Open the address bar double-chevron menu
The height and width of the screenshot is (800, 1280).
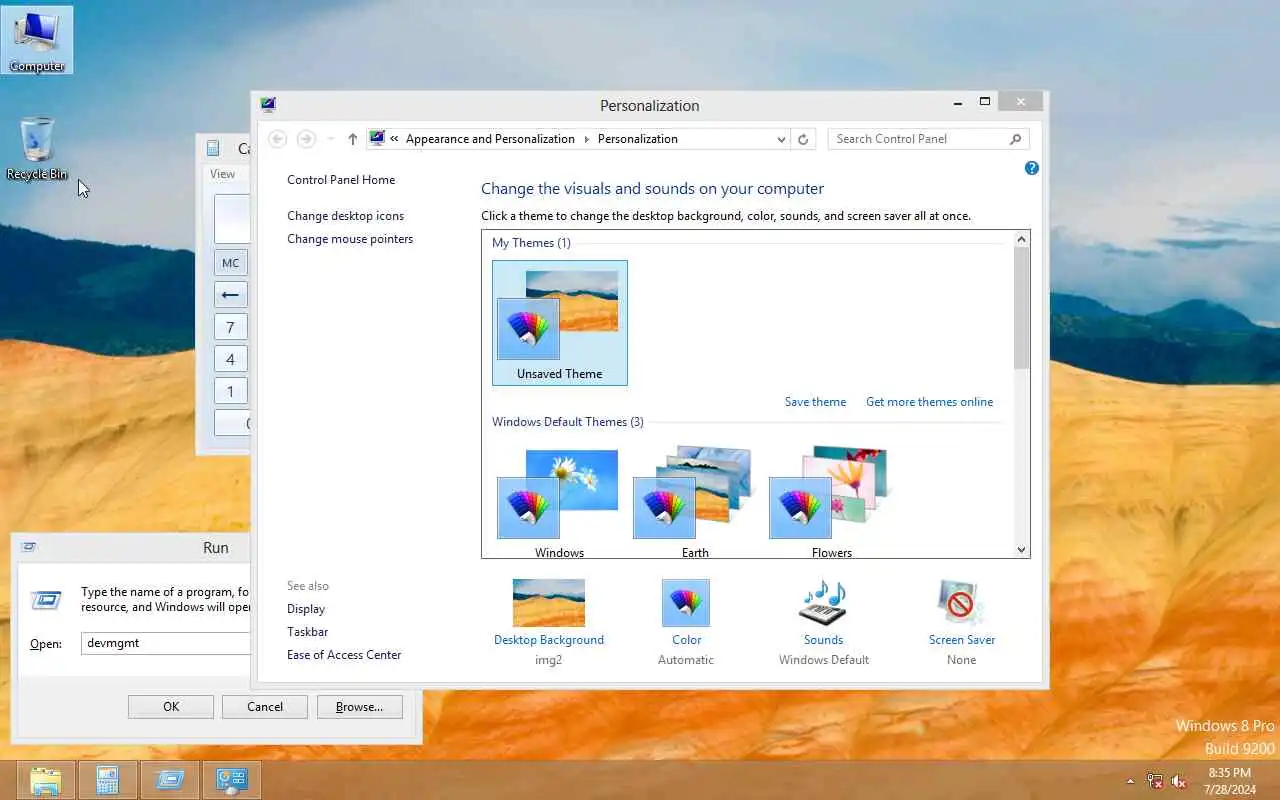(395, 139)
